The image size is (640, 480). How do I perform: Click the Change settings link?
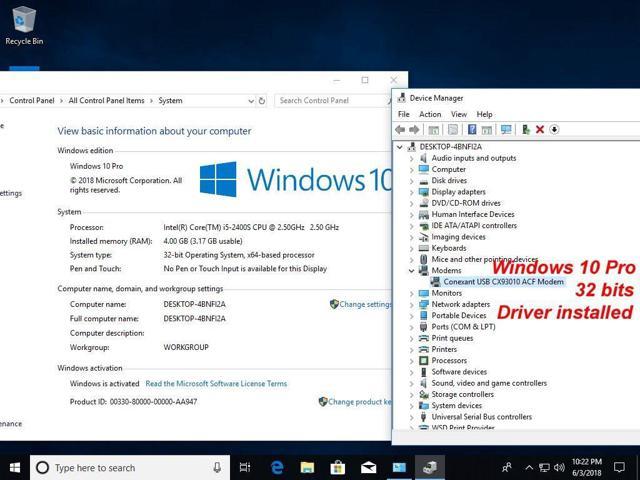click(x=365, y=304)
